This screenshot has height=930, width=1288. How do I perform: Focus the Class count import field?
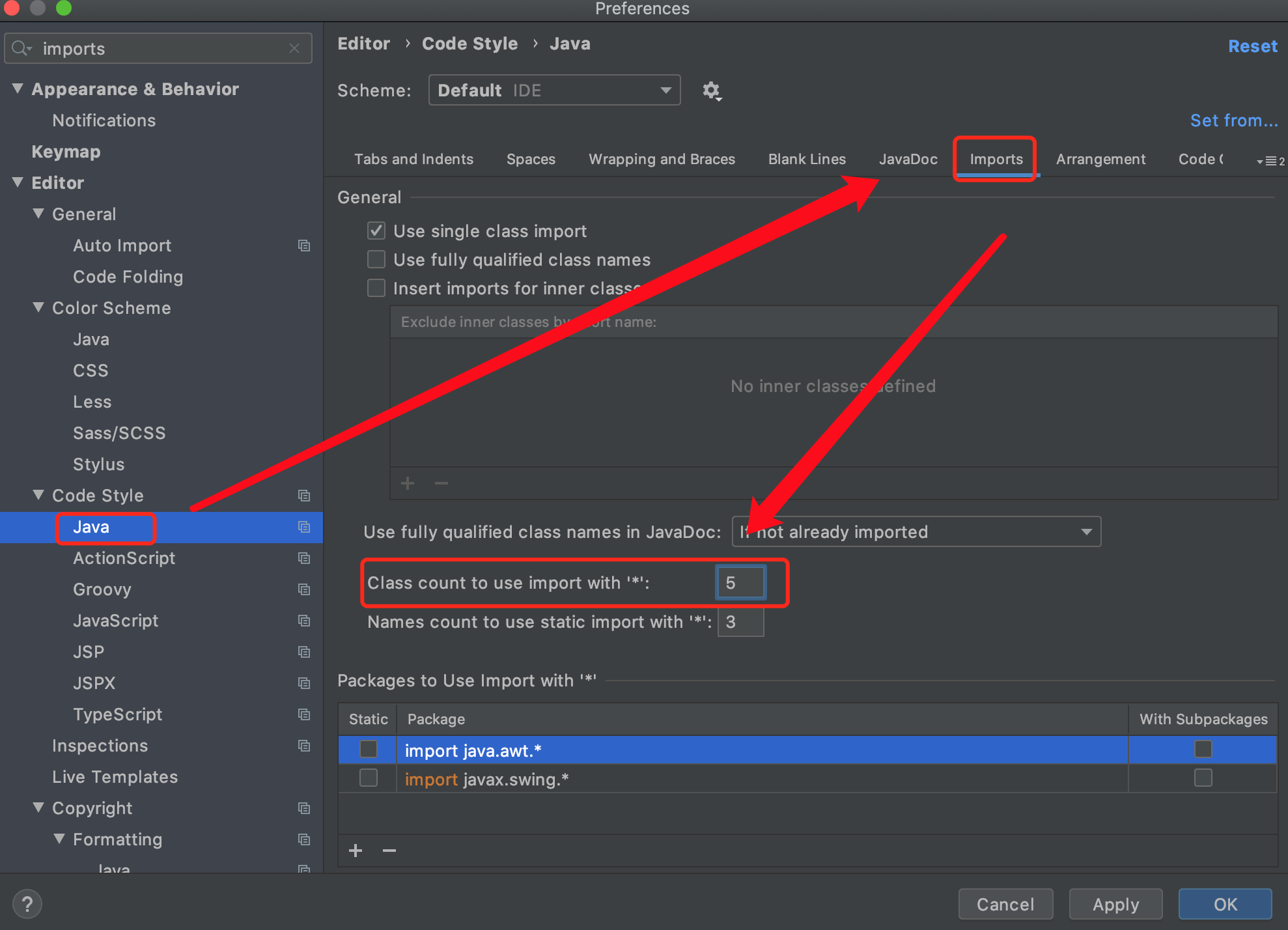(x=740, y=583)
